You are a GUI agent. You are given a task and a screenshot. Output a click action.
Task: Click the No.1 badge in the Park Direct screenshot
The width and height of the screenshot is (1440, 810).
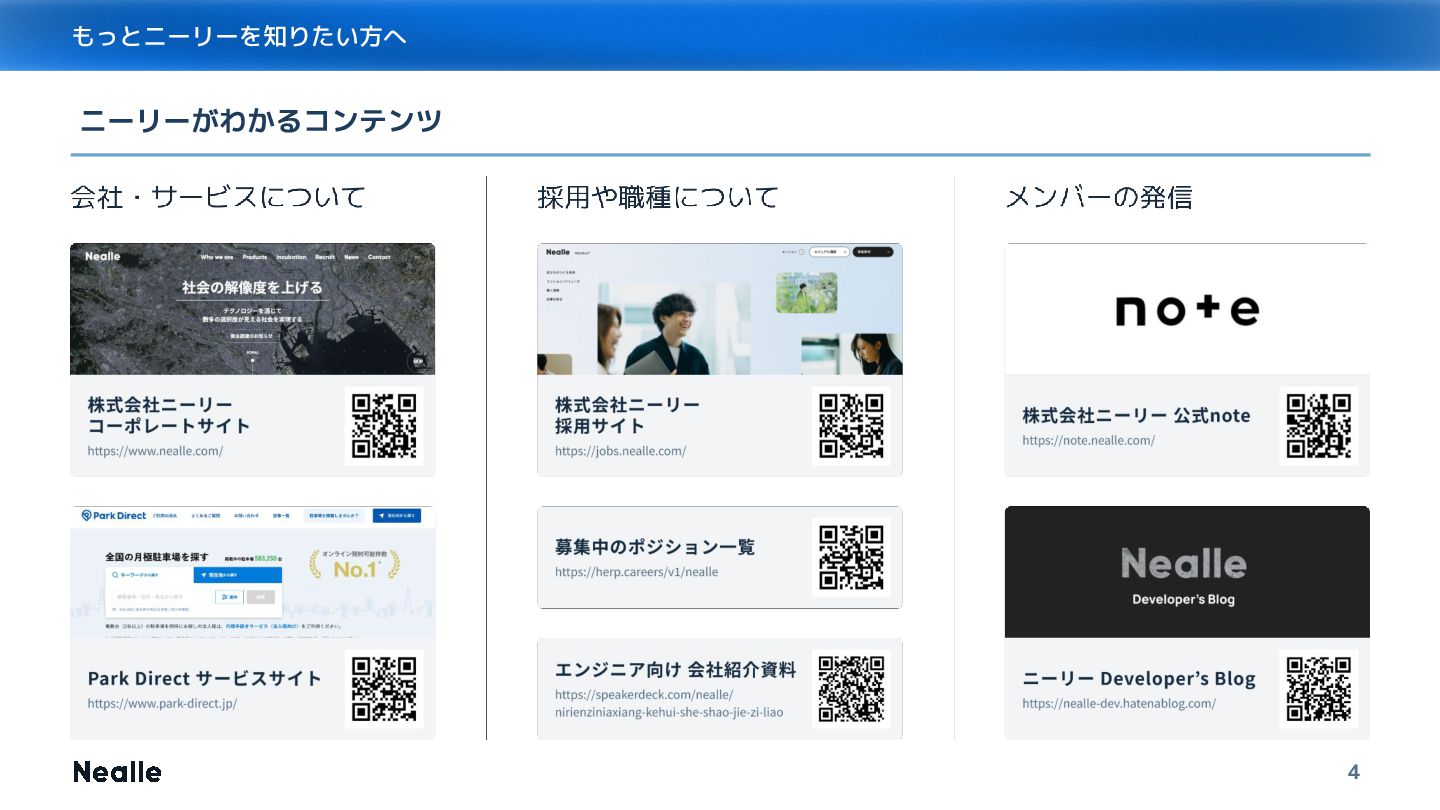tap(354, 566)
